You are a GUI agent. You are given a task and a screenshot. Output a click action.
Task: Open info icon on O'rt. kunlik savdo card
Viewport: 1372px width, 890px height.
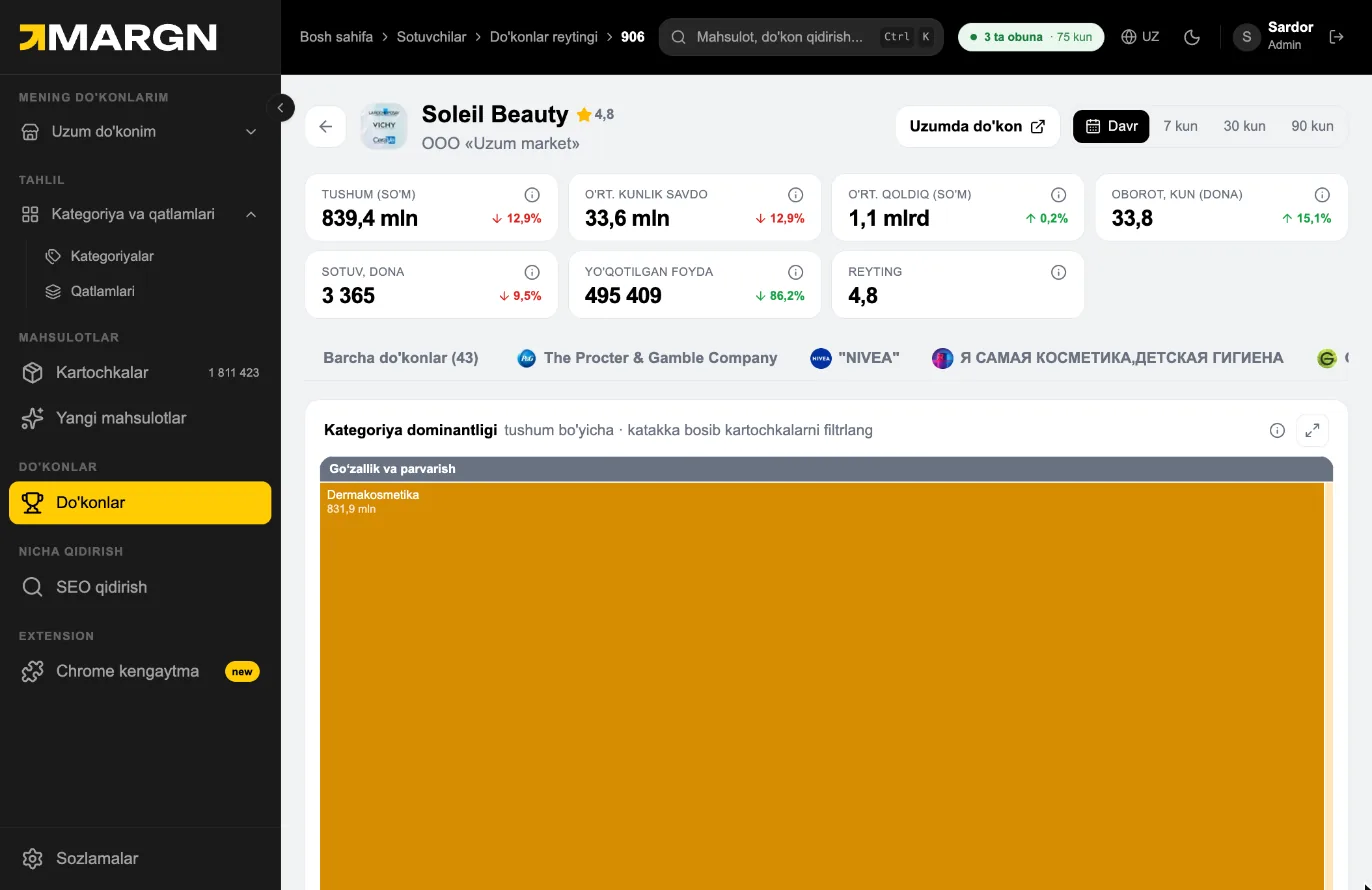[795, 195]
